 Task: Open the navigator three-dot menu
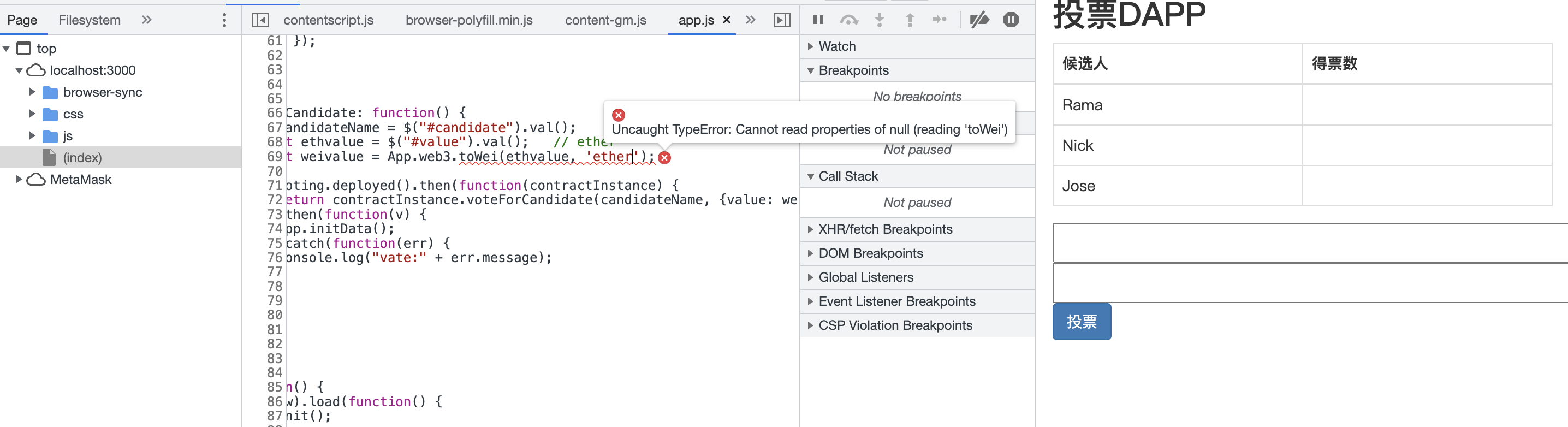(x=224, y=20)
